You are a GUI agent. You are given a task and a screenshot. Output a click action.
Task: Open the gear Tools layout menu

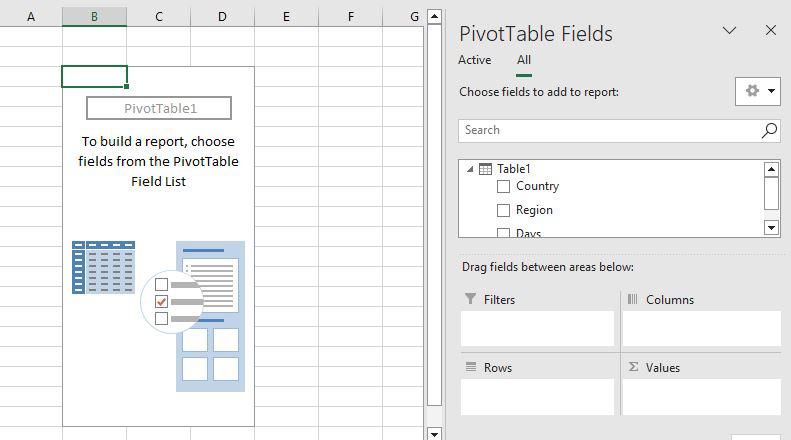(x=757, y=91)
